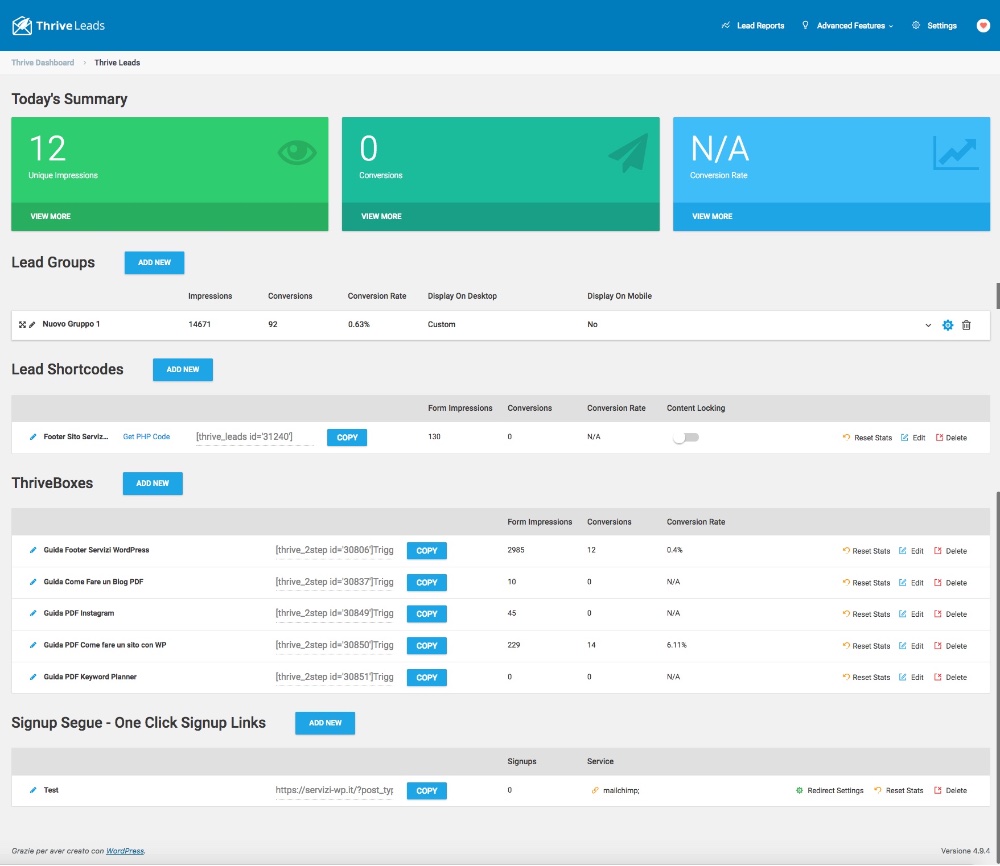Viewport: 1000px width, 866px height.
Task: Open Advanced Features dropdown menu
Action: pyautogui.click(x=848, y=26)
